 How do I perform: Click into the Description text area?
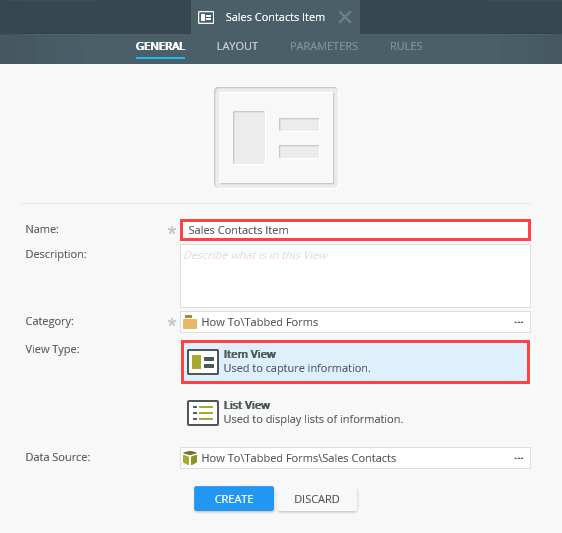(x=355, y=276)
